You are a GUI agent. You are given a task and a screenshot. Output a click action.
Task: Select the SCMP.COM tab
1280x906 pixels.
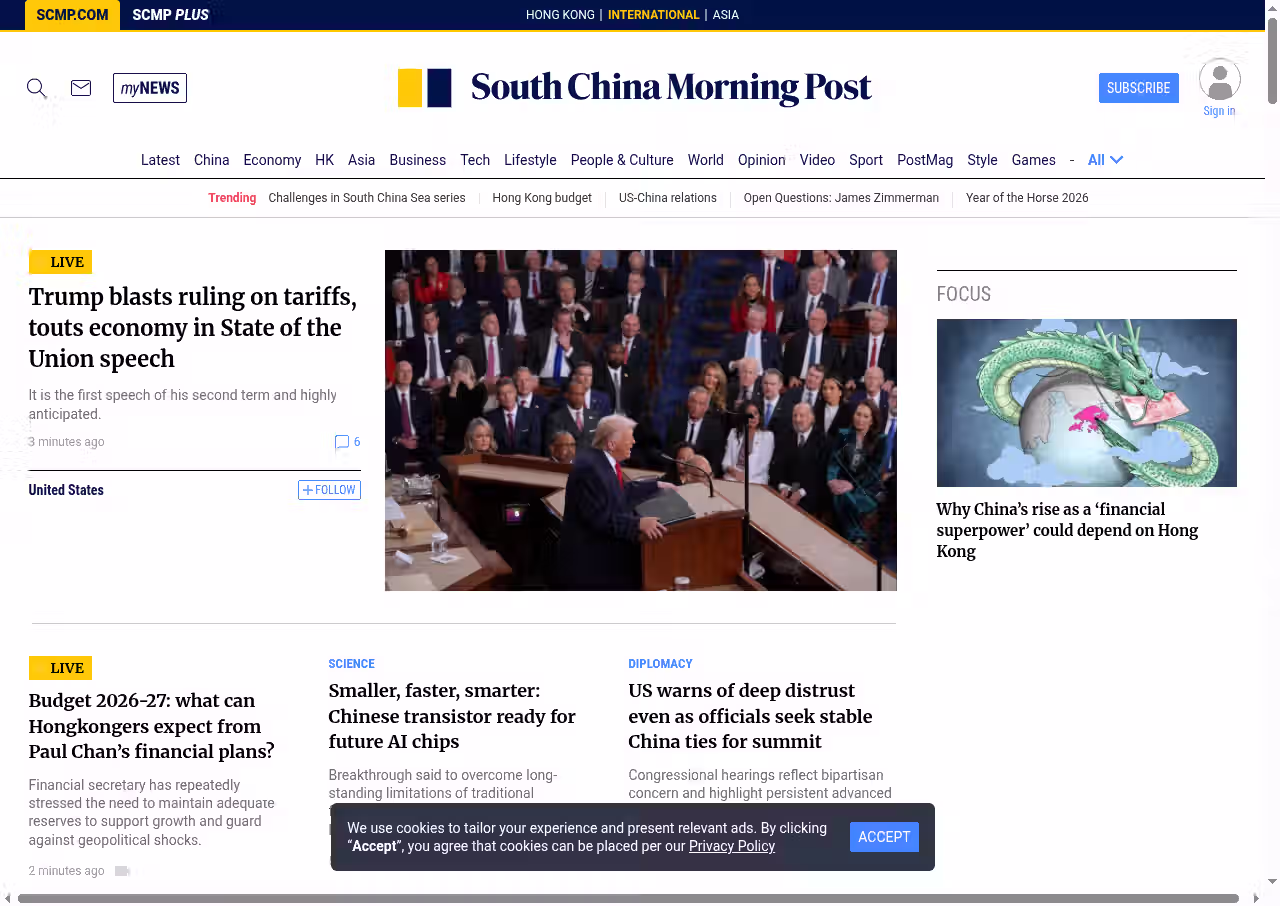click(x=72, y=15)
